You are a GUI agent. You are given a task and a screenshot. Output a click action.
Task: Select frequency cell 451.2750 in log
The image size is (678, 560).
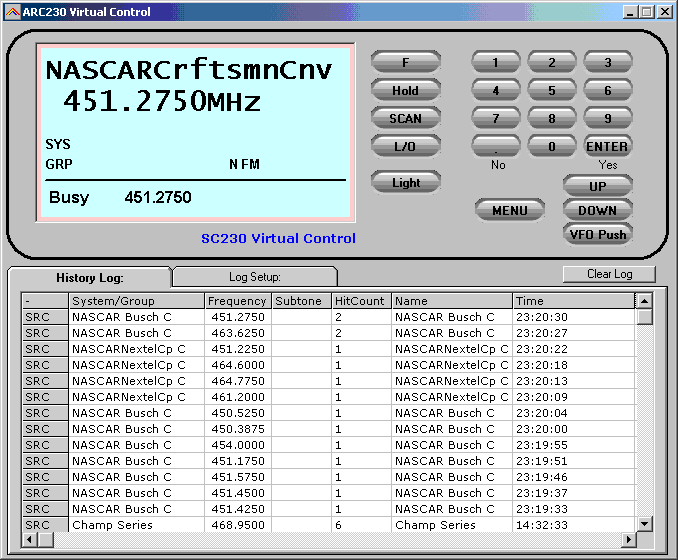[238, 317]
